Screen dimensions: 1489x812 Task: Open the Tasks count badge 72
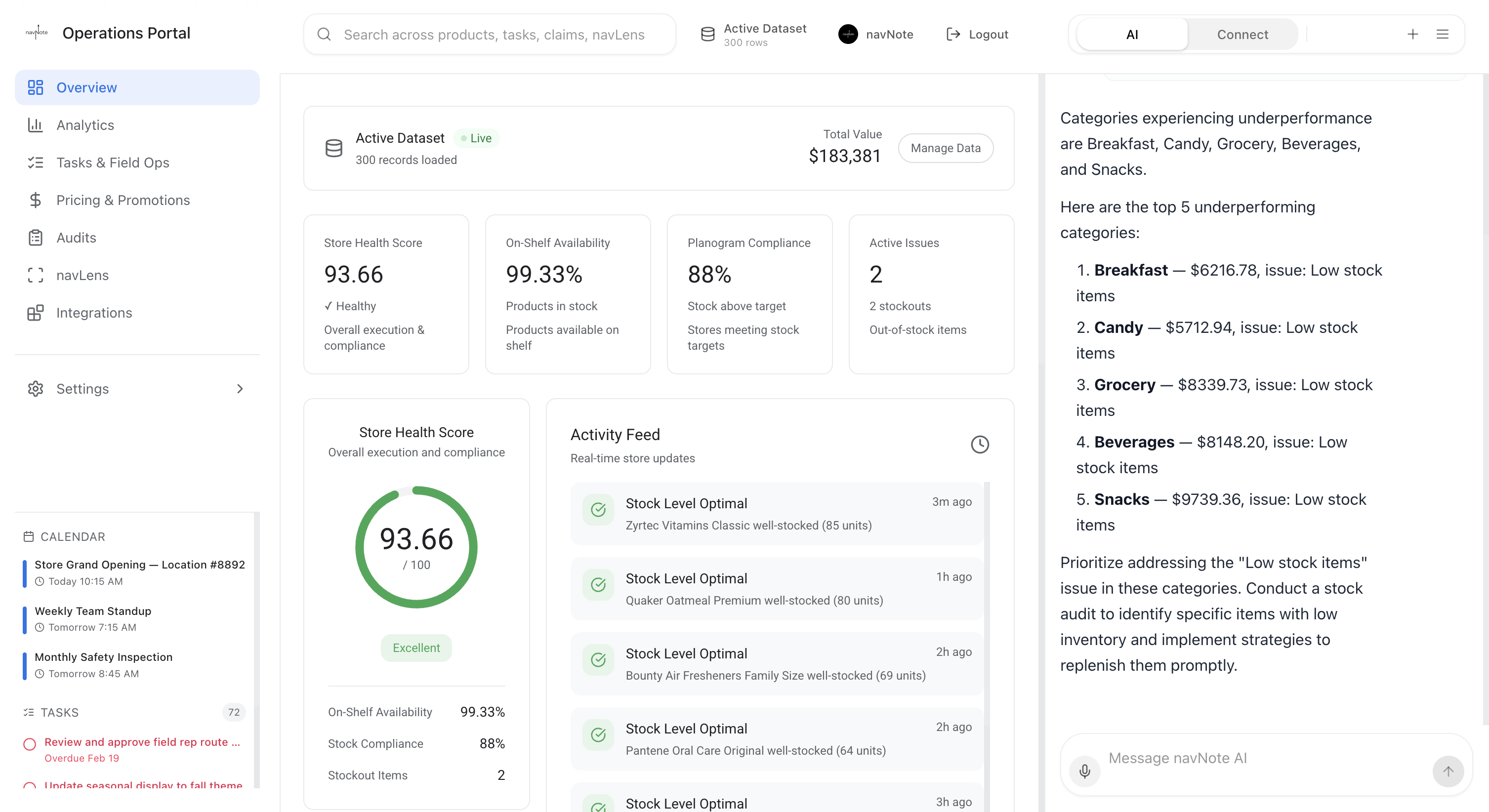tap(234, 712)
